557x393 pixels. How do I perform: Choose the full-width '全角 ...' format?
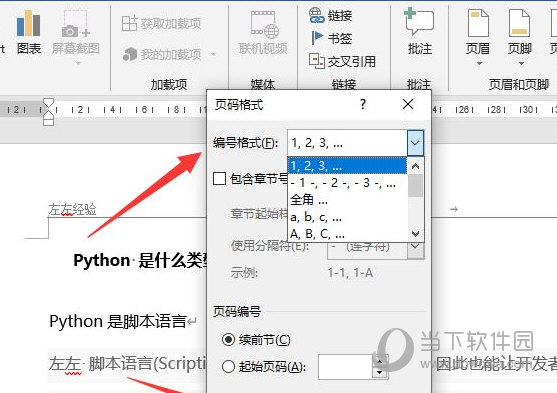[x=347, y=200]
